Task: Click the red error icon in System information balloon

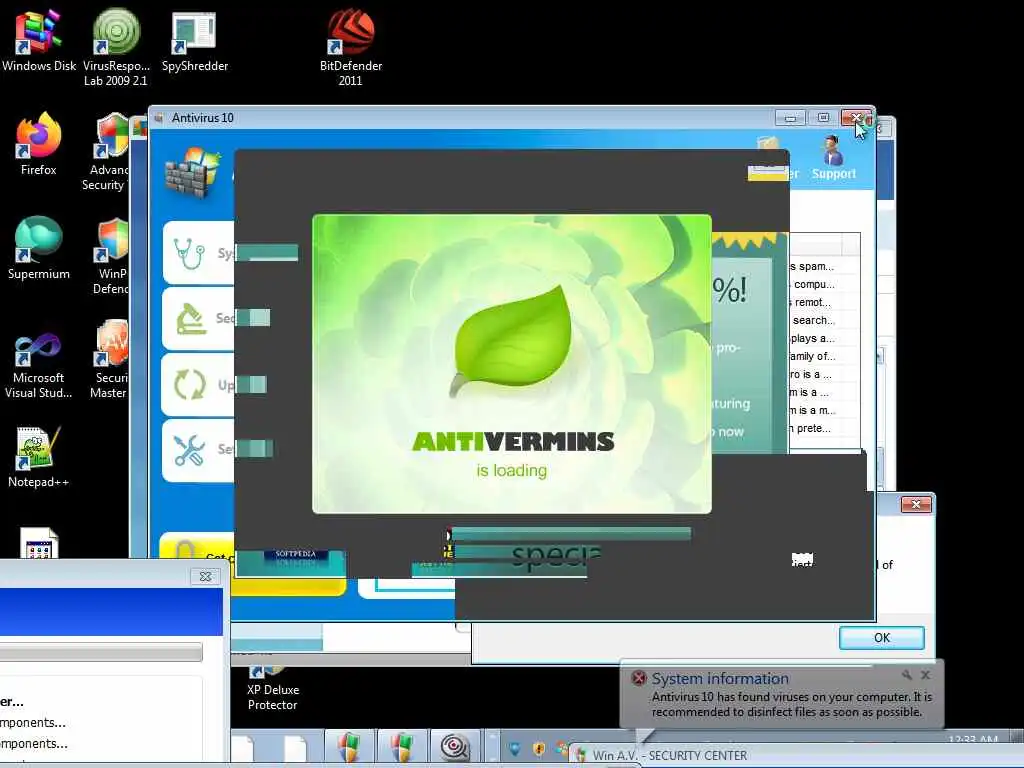Action: point(639,678)
